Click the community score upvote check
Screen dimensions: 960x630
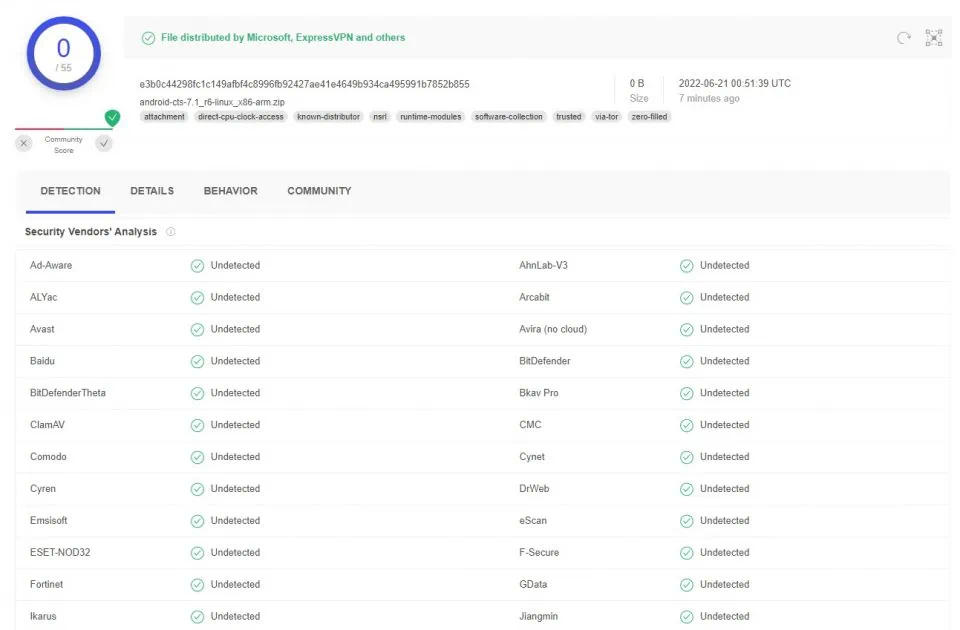pos(104,143)
